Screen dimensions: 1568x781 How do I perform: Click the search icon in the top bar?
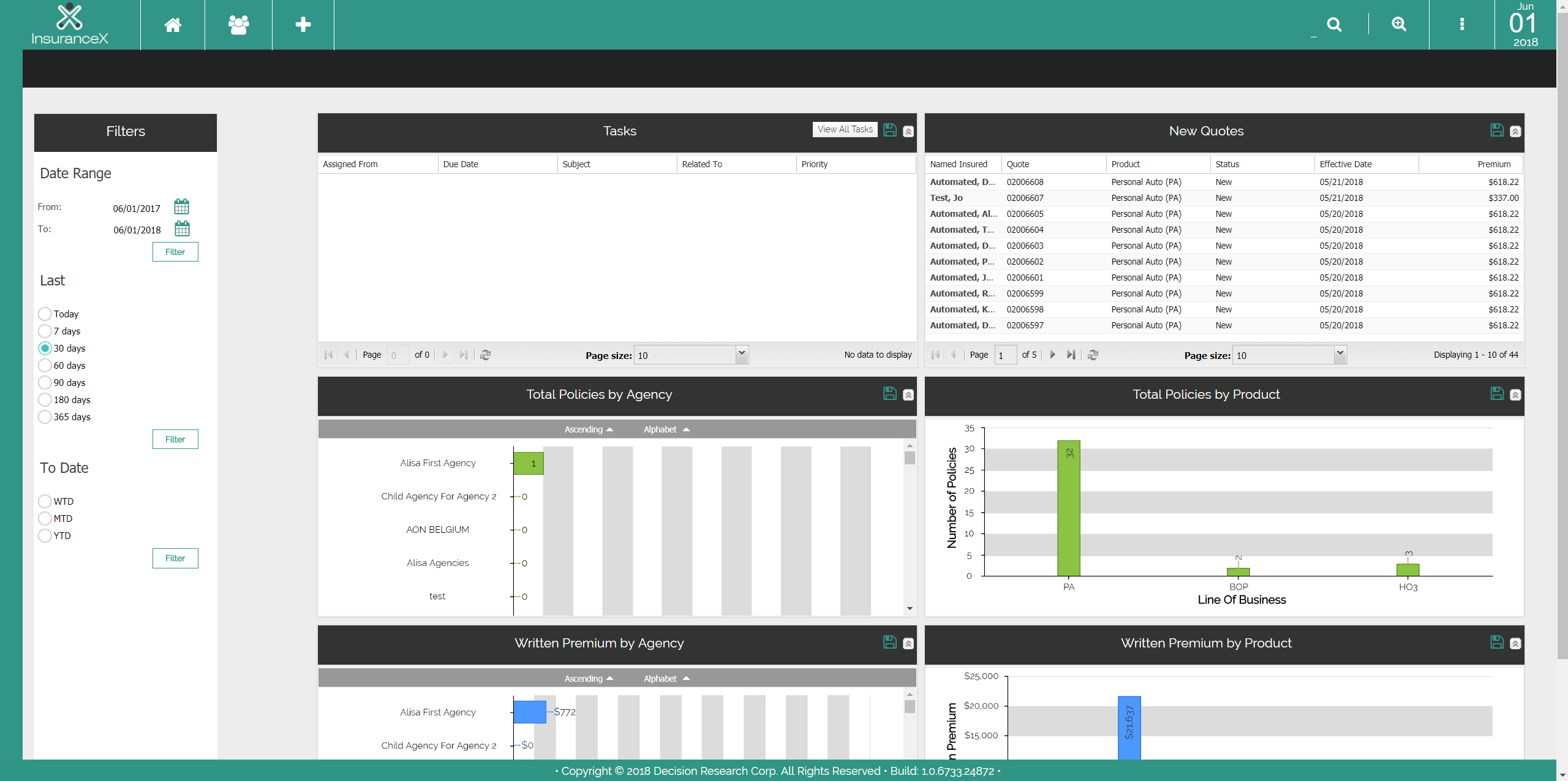coord(1334,25)
